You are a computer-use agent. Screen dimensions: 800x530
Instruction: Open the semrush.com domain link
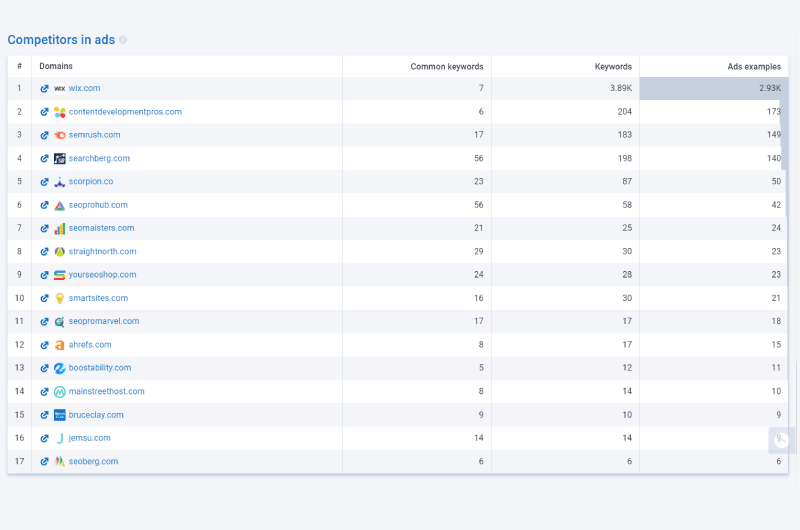click(x=94, y=135)
